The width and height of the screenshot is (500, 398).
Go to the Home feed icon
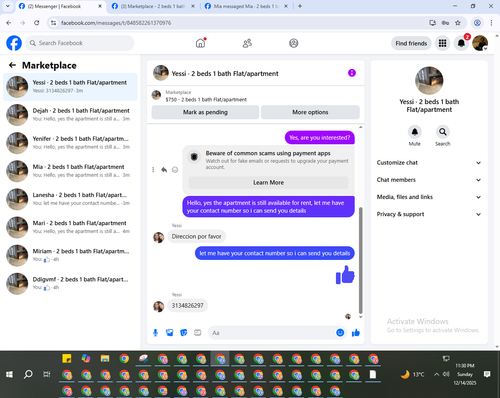200,43
